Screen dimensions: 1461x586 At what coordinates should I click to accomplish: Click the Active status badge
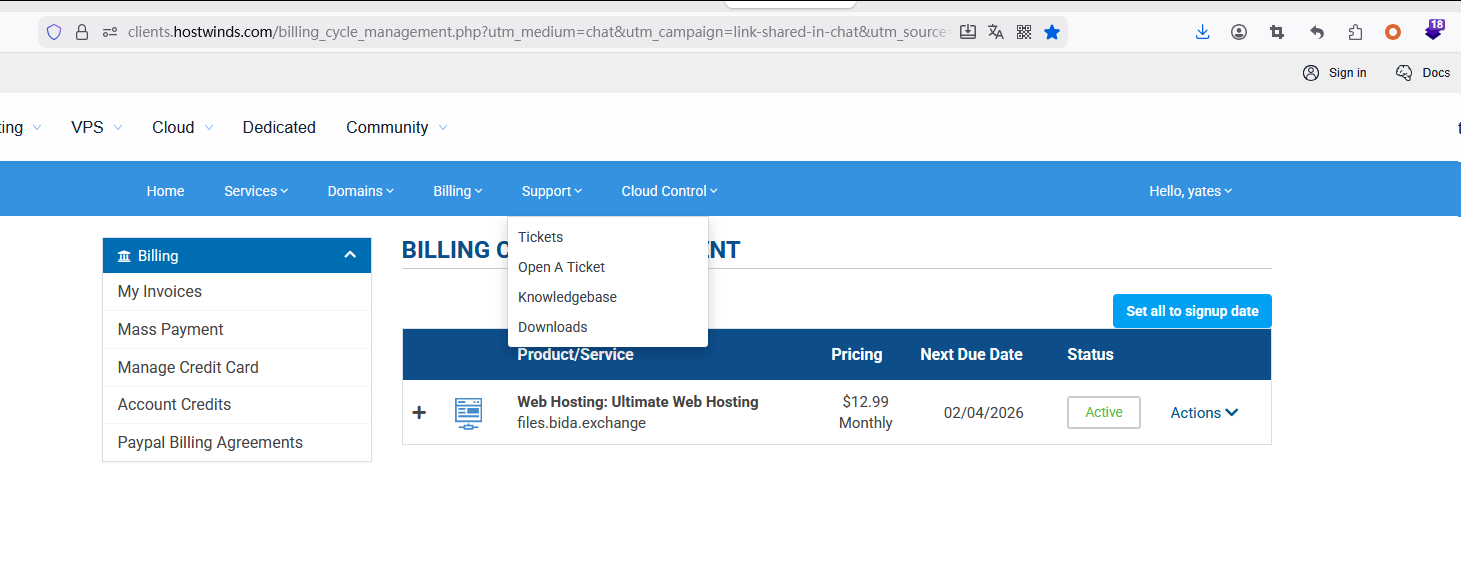tap(1103, 412)
